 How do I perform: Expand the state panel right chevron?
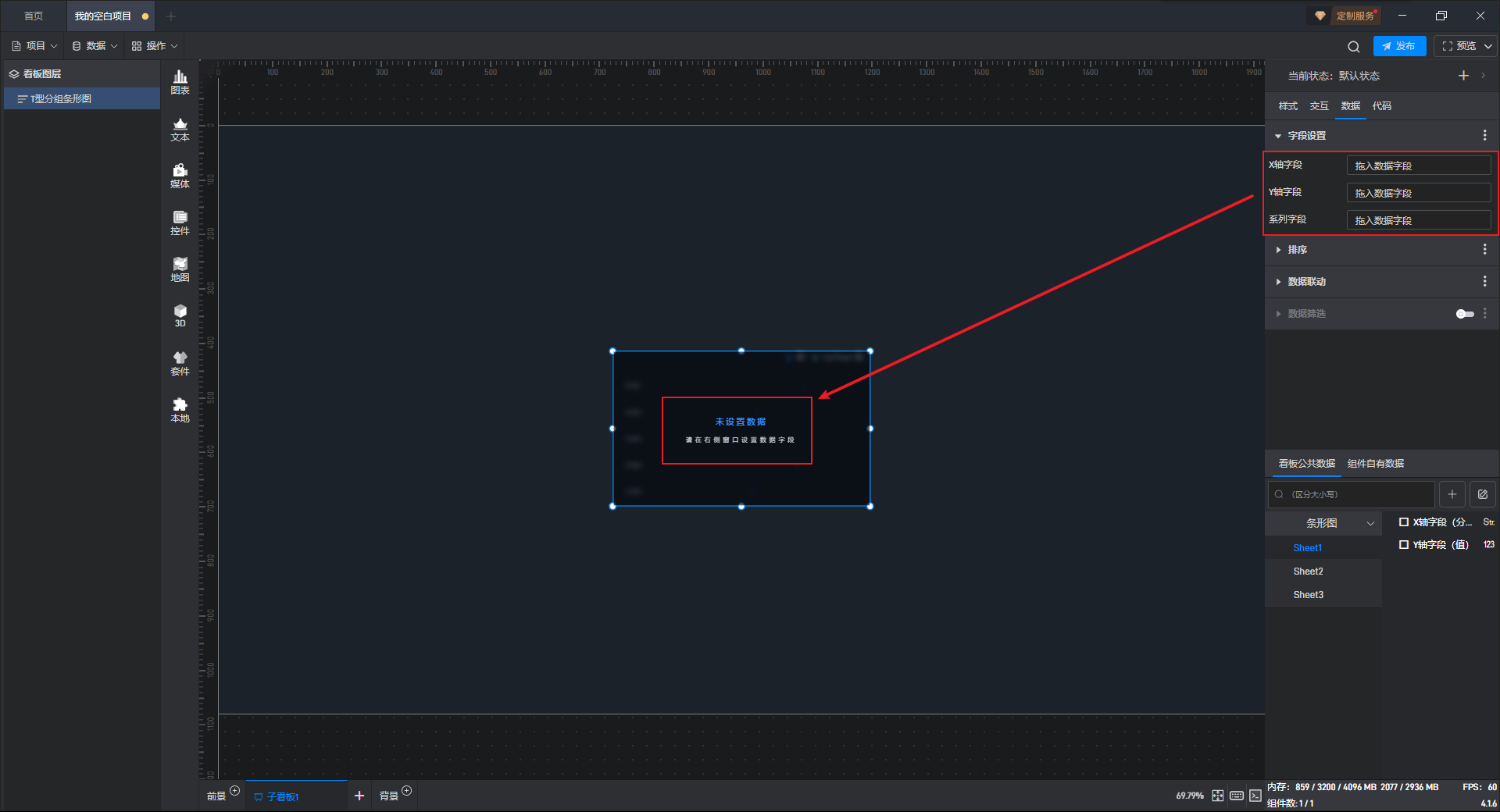(x=1483, y=76)
